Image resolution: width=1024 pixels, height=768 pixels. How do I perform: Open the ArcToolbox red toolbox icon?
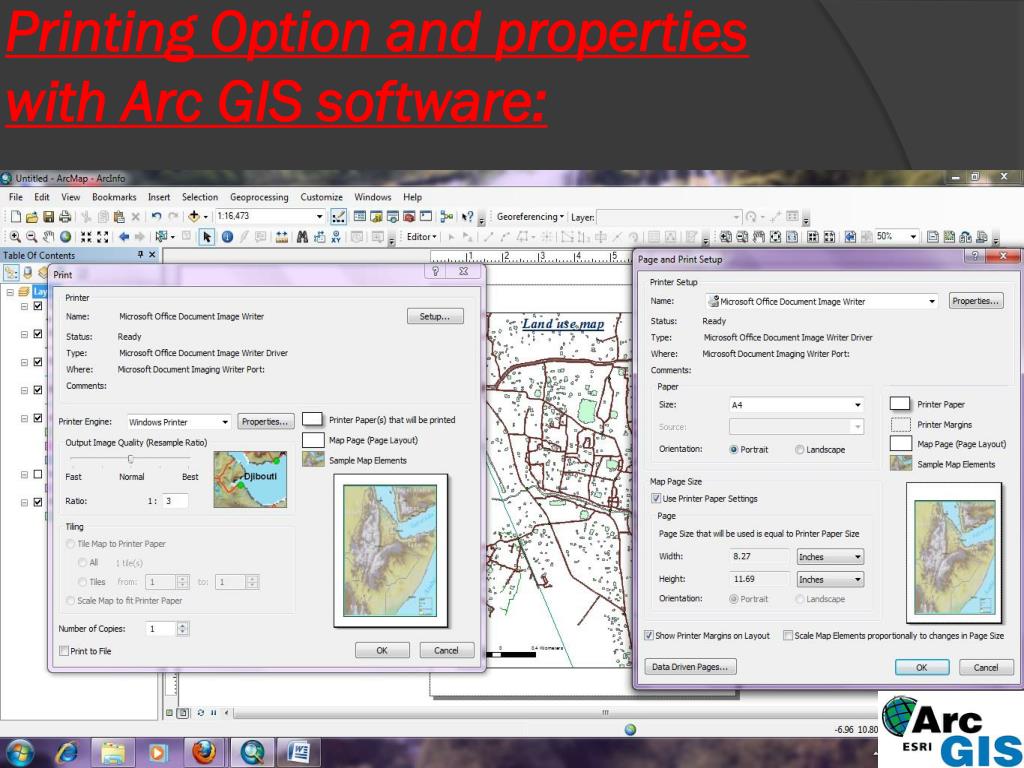click(x=409, y=217)
